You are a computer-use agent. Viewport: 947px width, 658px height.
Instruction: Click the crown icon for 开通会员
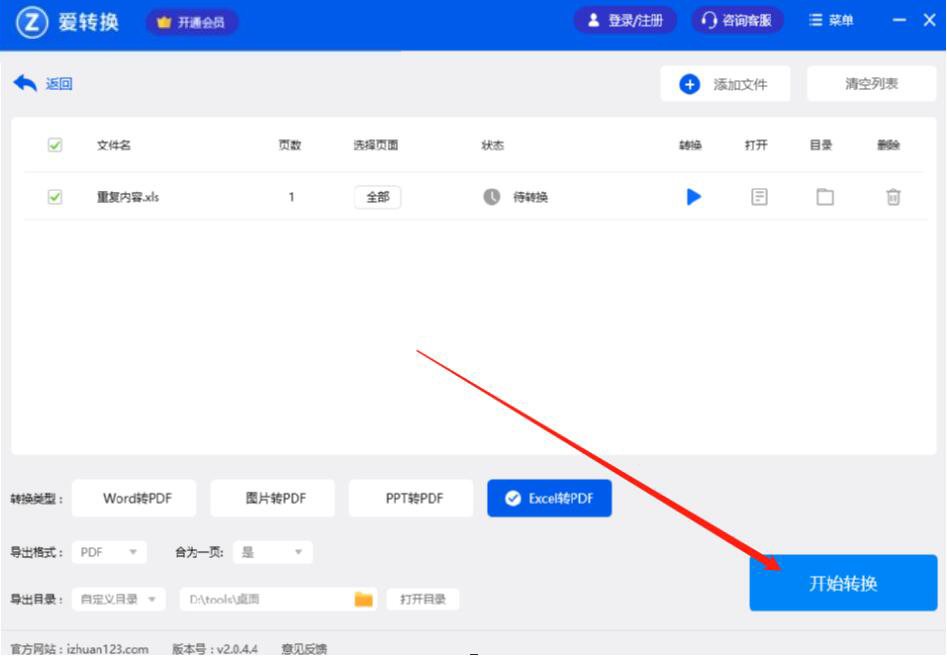click(164, 22)
